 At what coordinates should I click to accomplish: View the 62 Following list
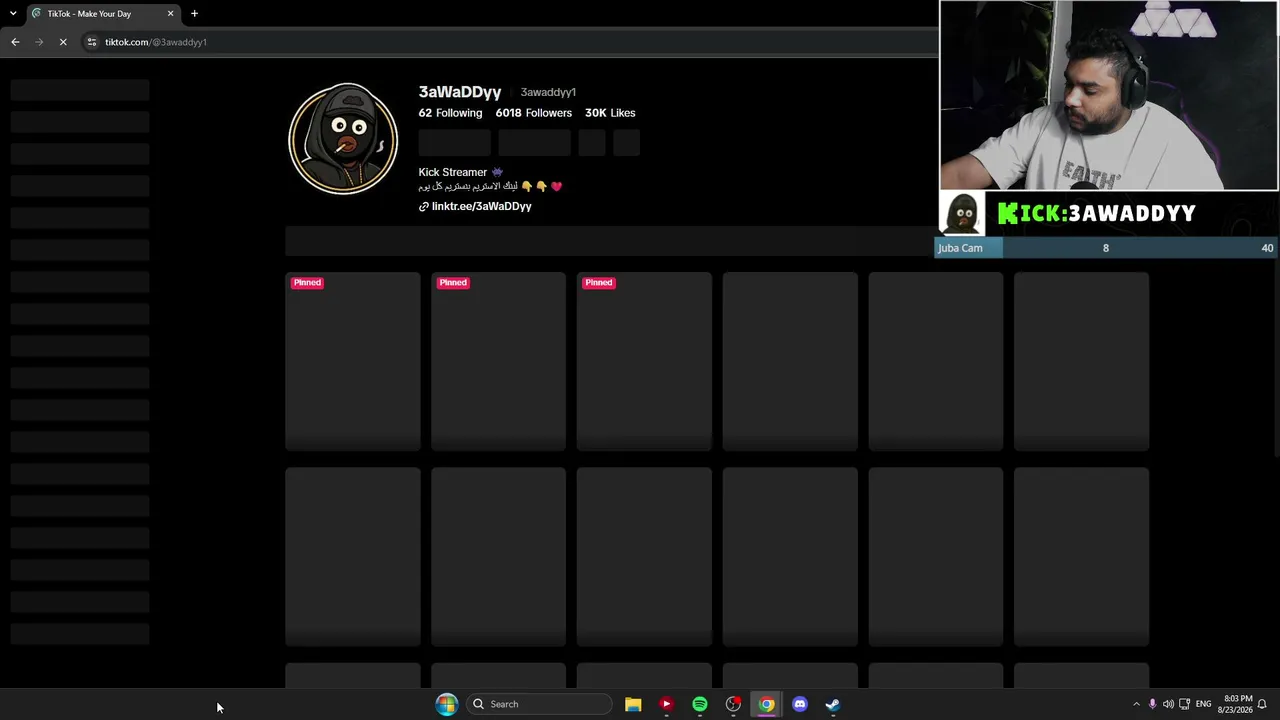pos(450,113)
